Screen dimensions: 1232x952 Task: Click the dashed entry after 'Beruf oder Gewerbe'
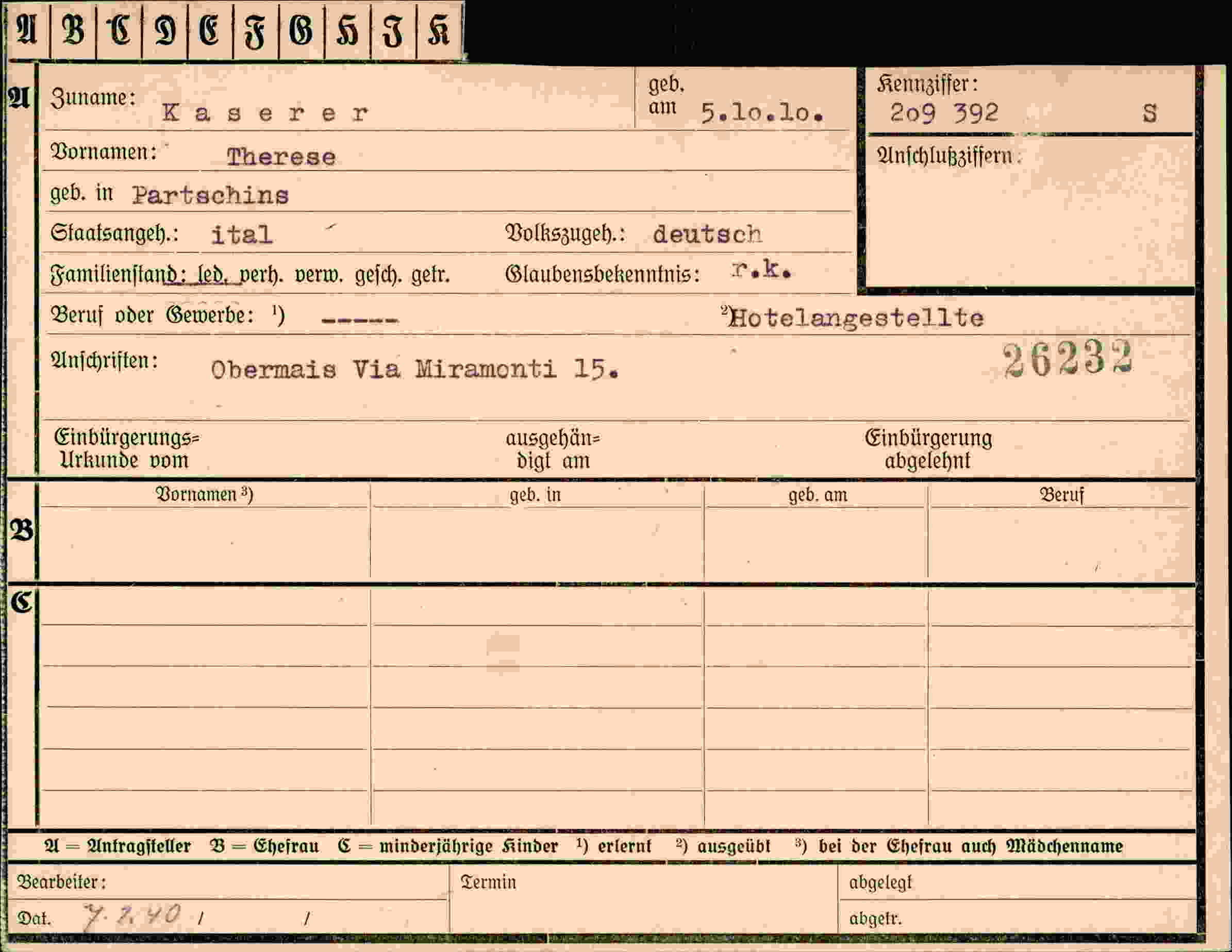click(359, 321)
